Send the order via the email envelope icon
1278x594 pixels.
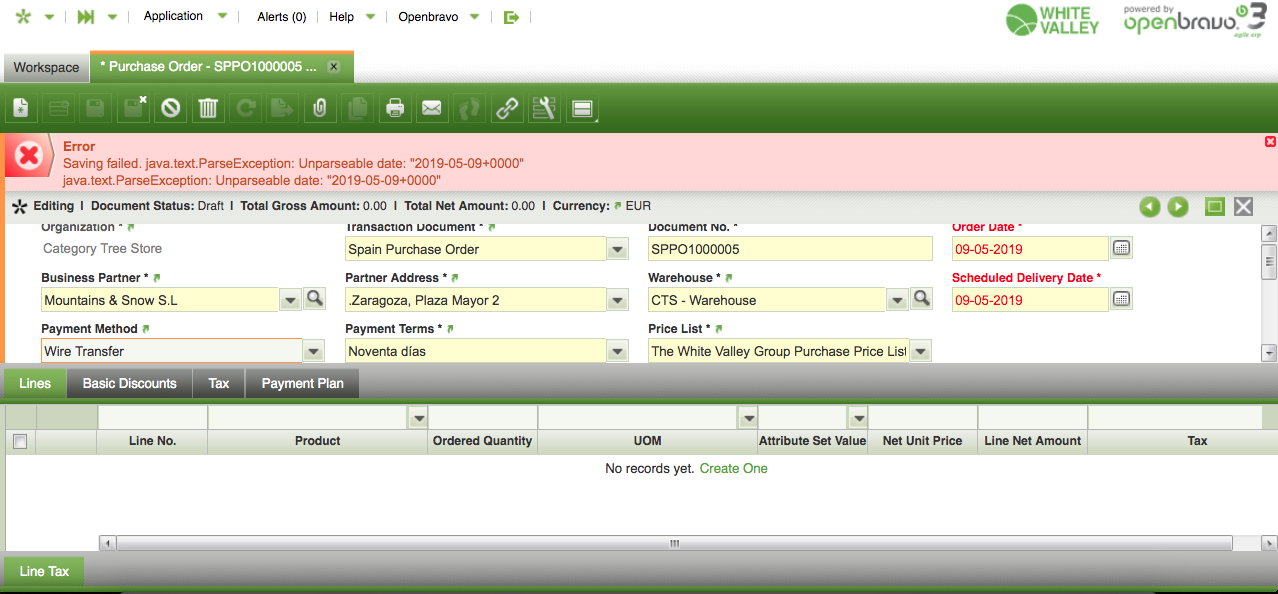coord(431,108)
